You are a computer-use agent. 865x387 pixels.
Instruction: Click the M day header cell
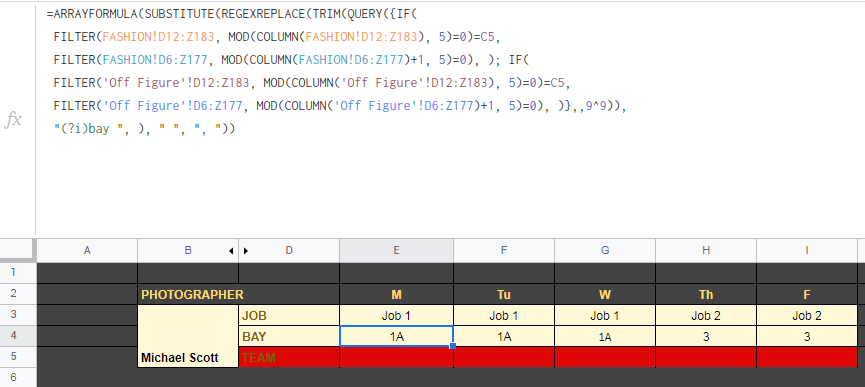(x=397, y=294)
